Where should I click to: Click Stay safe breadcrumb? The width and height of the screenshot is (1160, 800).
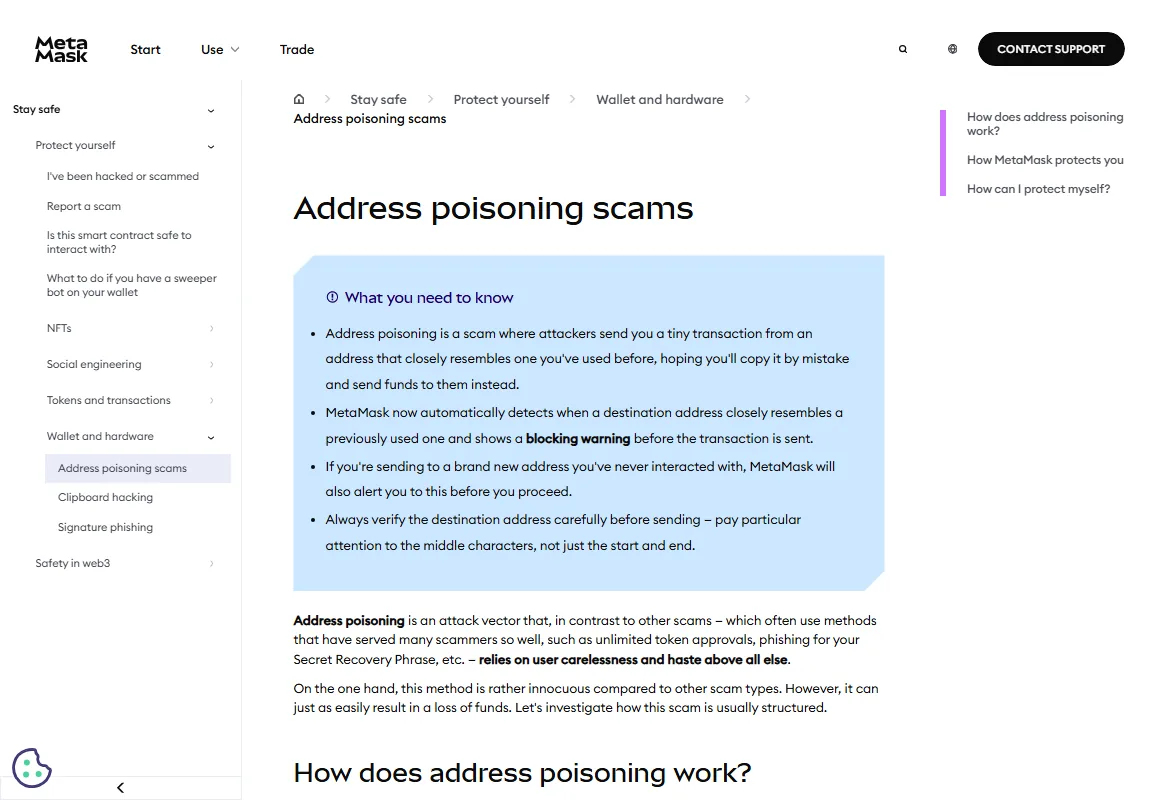pos(378,99)
